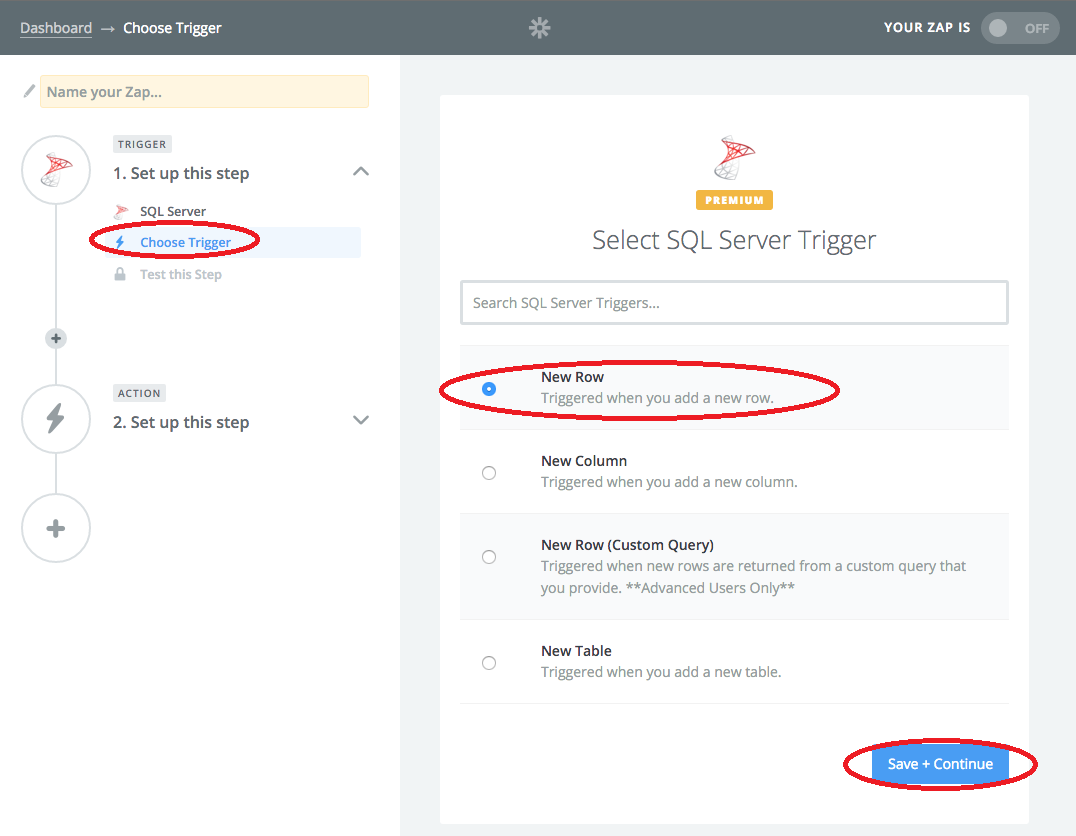Click the lock icon beside Test this Step
This screenshot has height=836, width=1076.
(x=120, y=274)
